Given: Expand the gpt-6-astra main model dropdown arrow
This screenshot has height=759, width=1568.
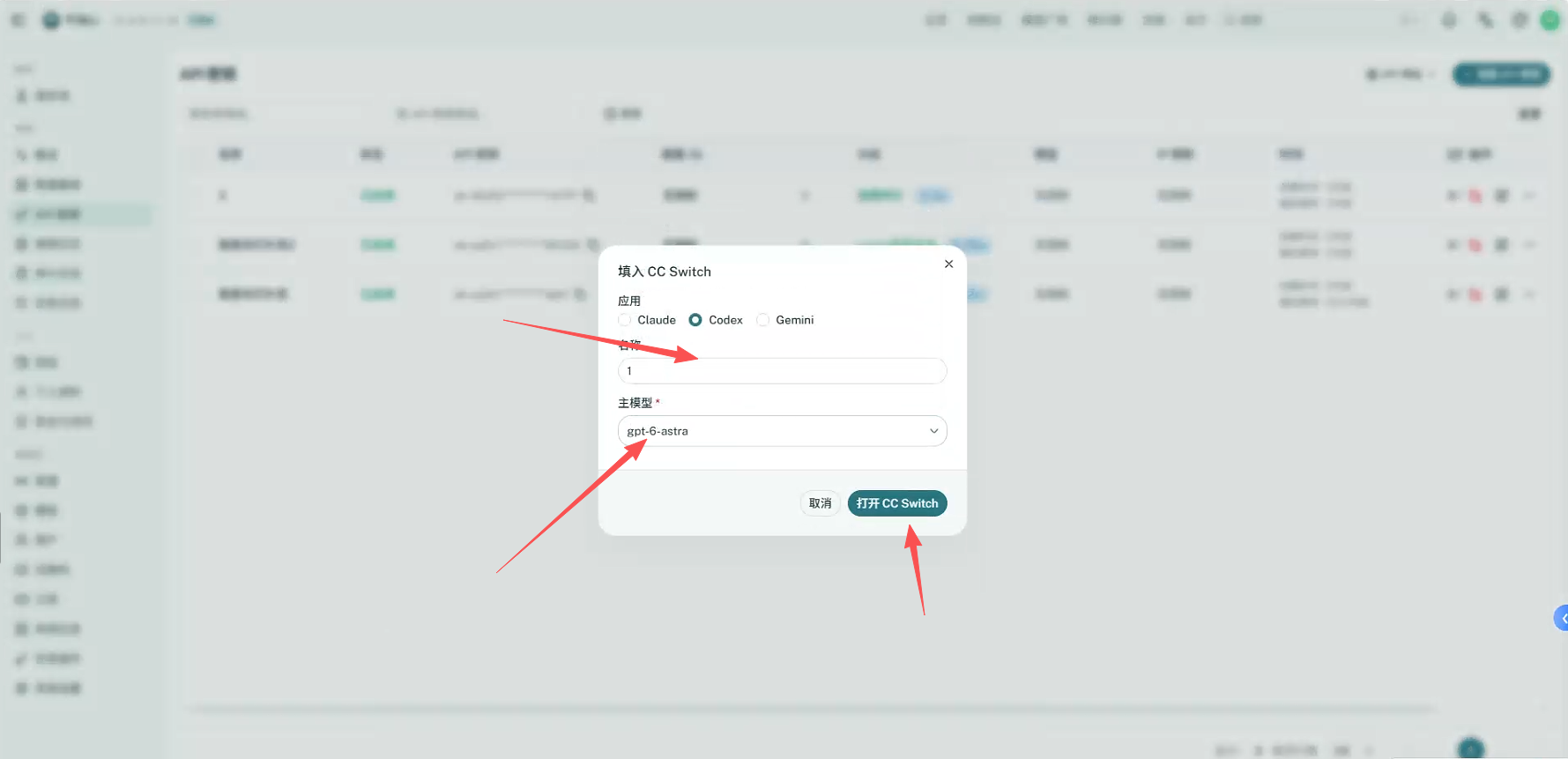Looking at the screenshot, I should [933, 431].
